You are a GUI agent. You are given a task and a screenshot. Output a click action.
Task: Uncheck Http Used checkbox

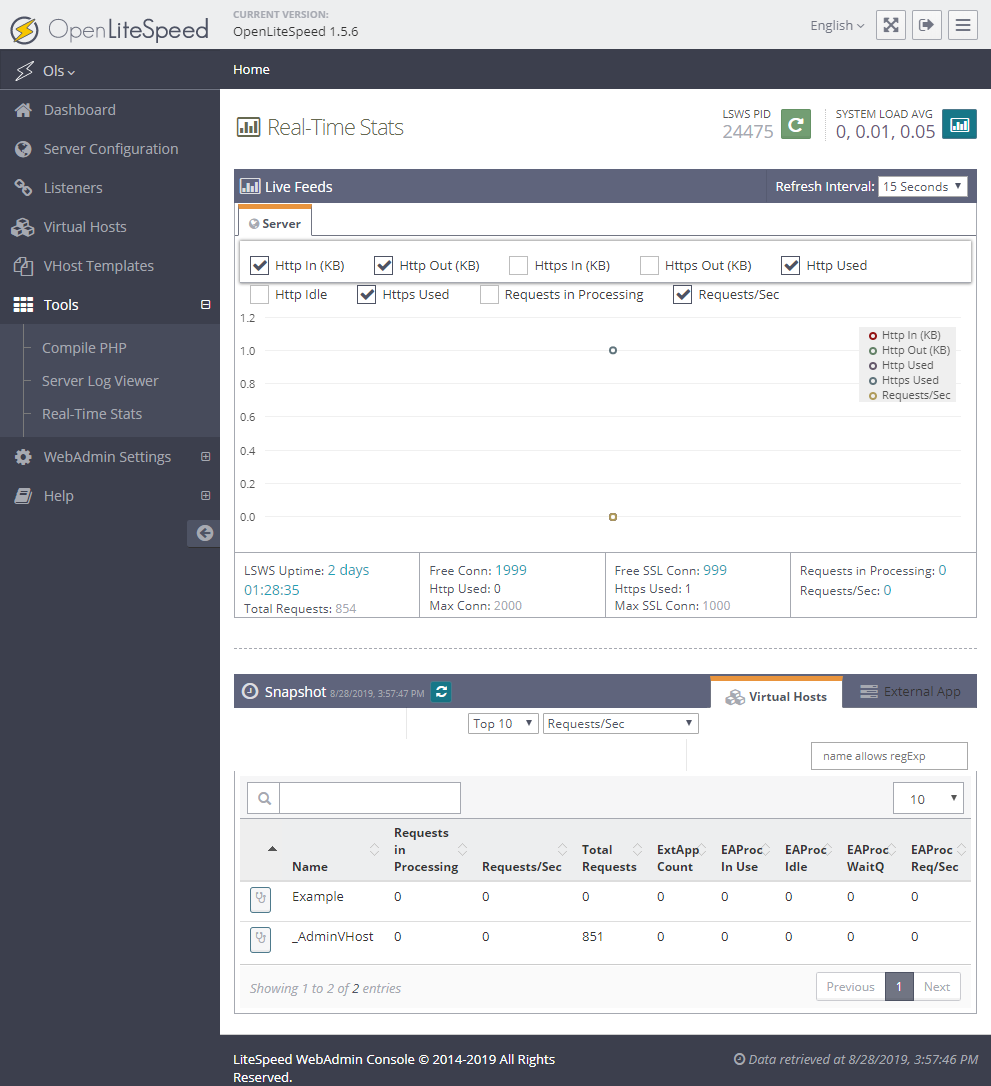tap(790, 265)
